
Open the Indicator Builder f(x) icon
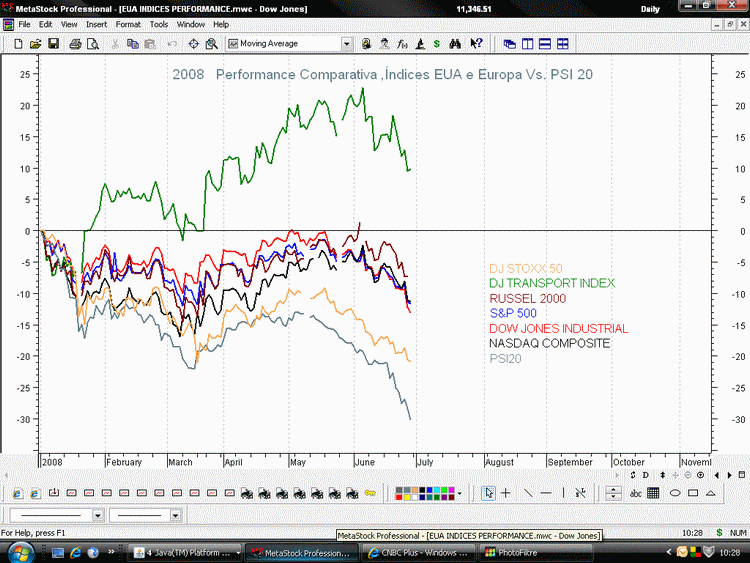402,44
